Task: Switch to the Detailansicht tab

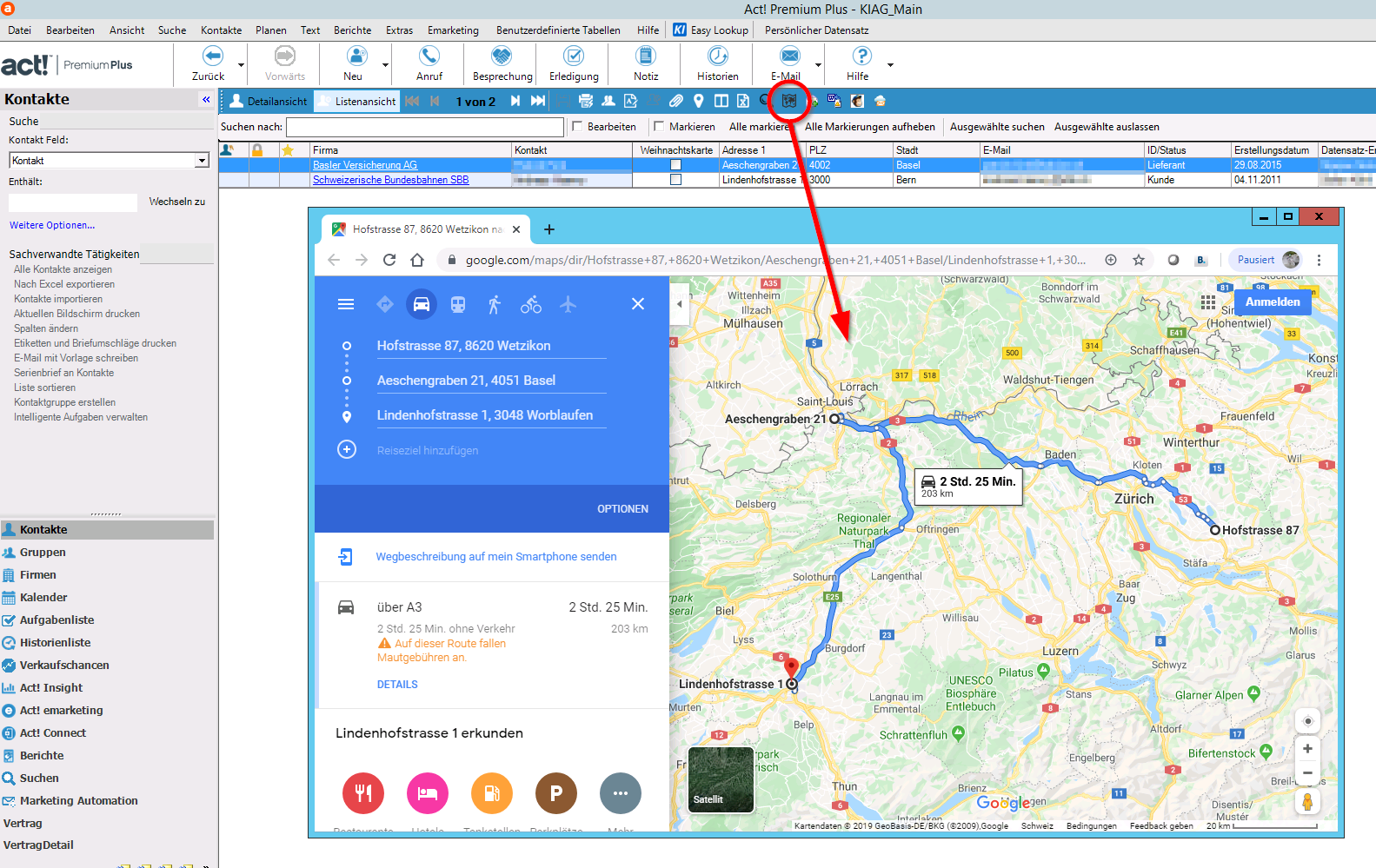Action: point(268,101)
